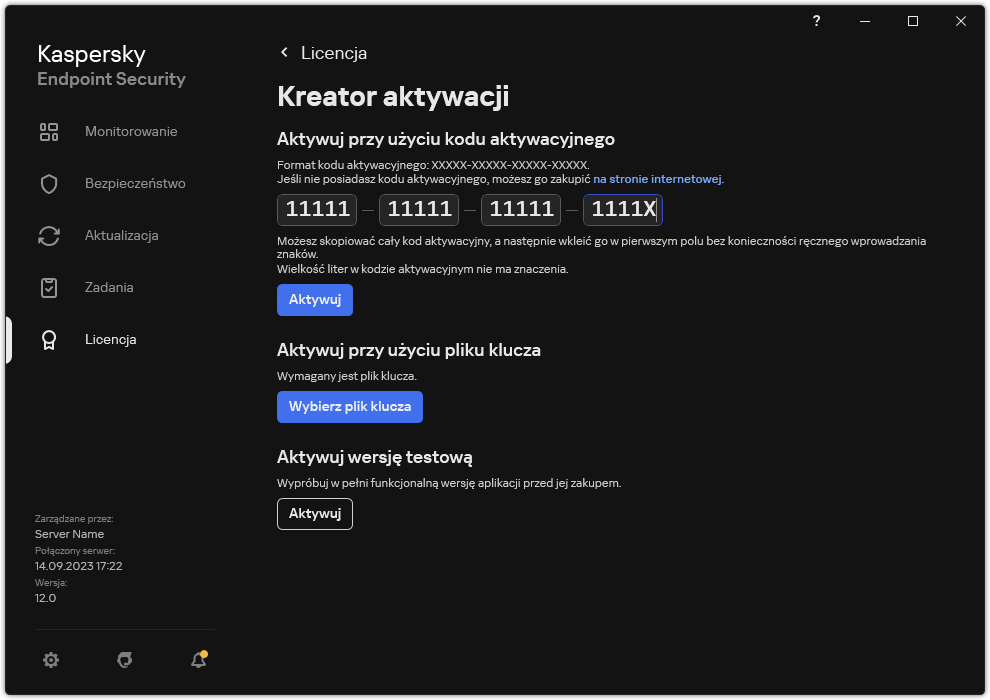Open notifications with the bell icon
Image resolution: width=990 pixels, height=700 pixels.
(x=198, y=660)
